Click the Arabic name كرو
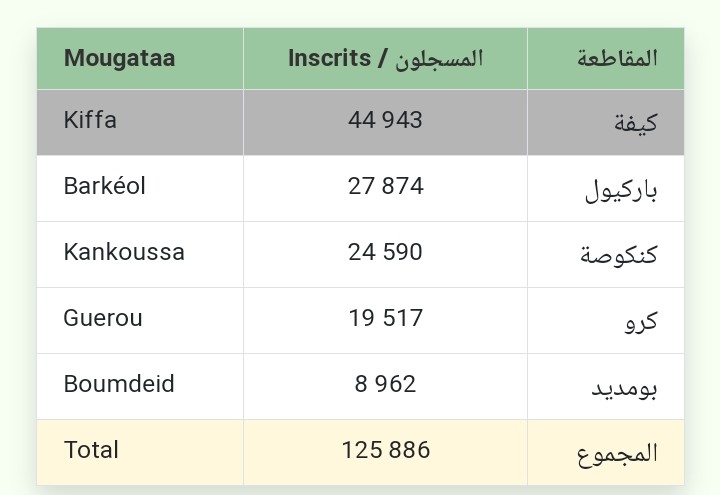720x495 pixels. [638, 322]
